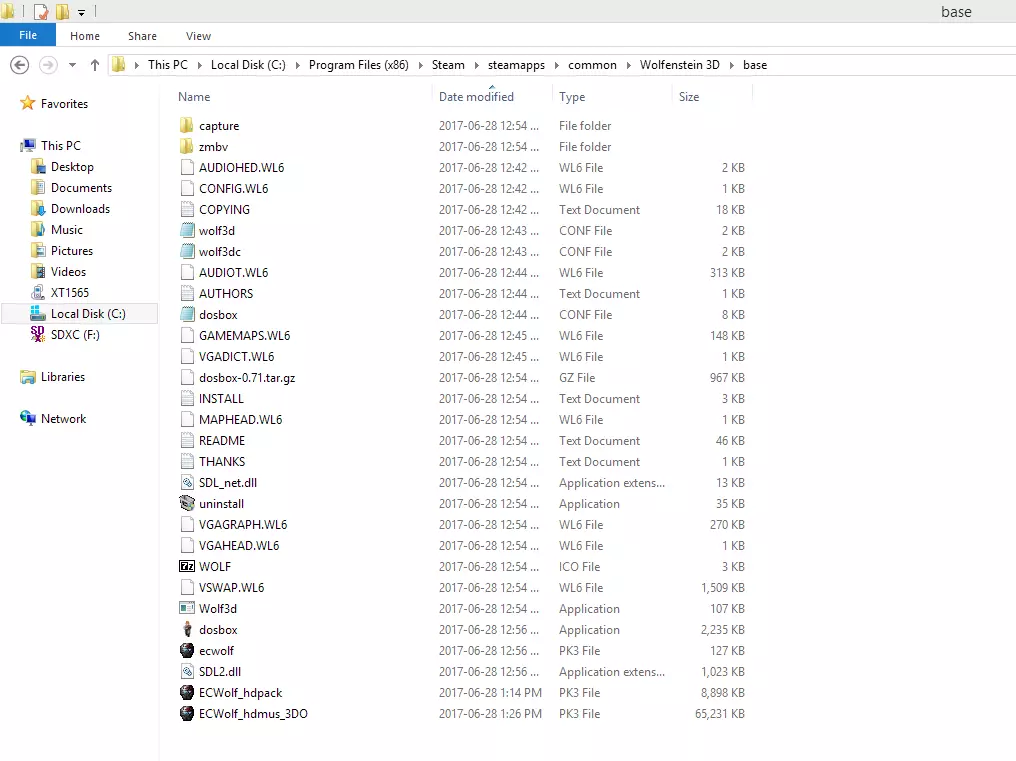Select the uninstall application icon
Viewport: 1016px width, 761px height.
click(x=187, y=503)
